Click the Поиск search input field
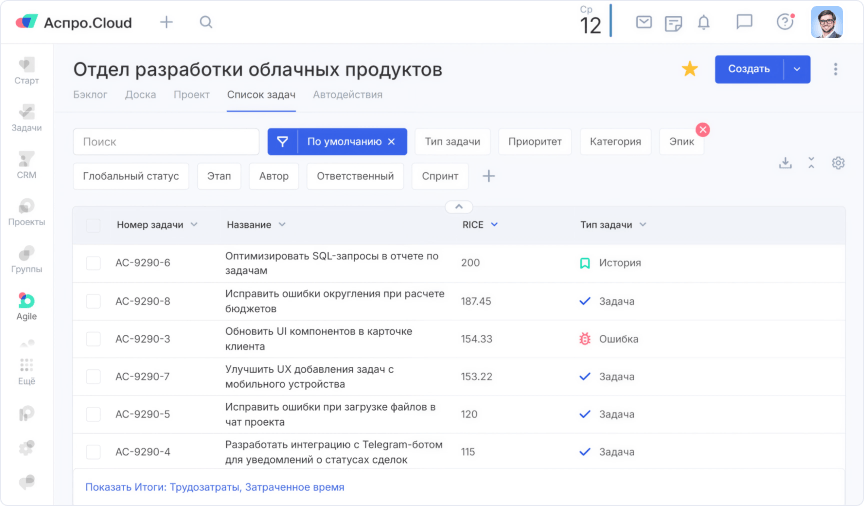 (166, 142)
